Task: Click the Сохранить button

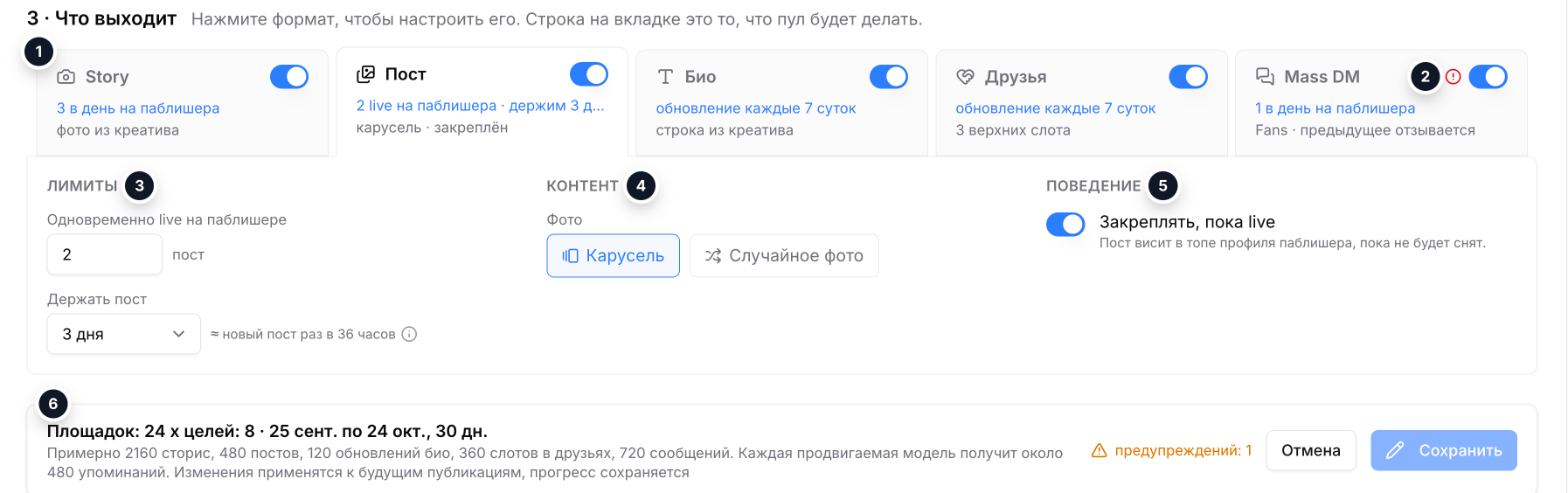Action: point(1444,450)
